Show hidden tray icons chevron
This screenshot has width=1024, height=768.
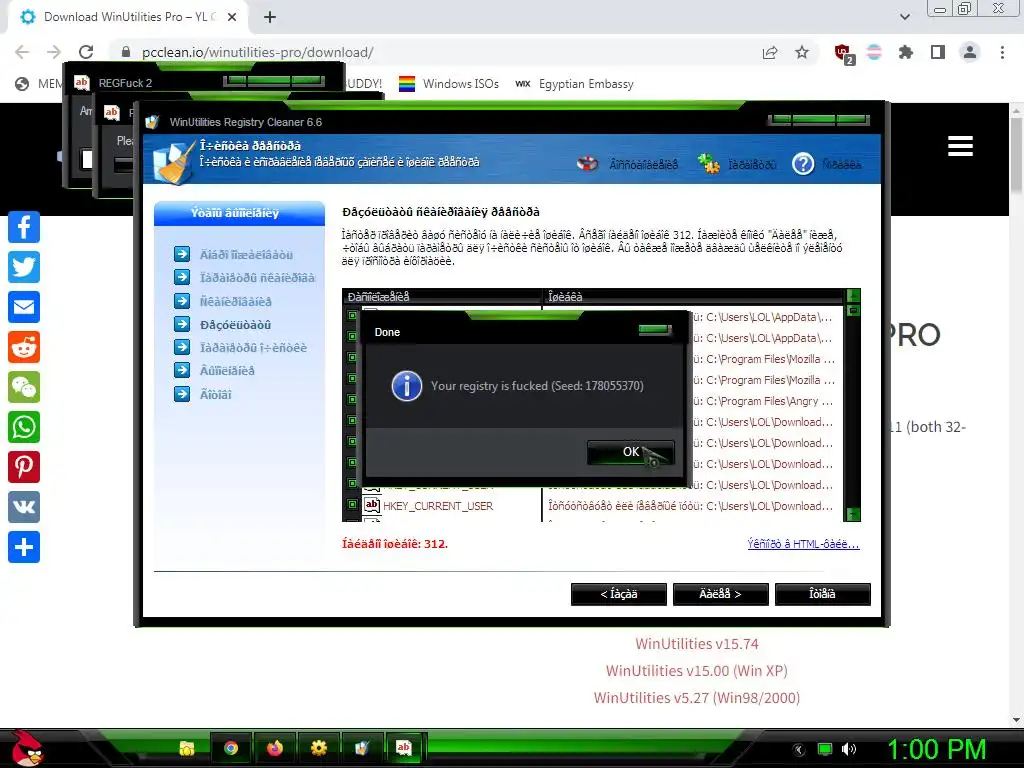[799, 749]
